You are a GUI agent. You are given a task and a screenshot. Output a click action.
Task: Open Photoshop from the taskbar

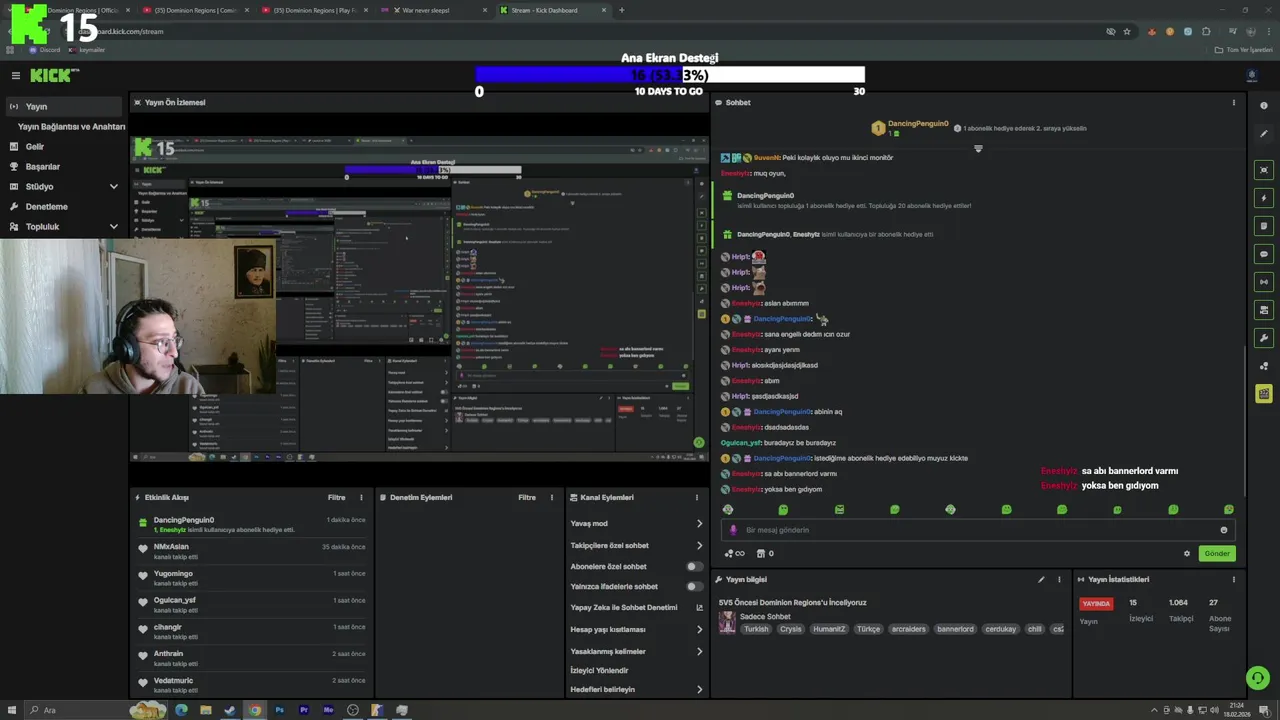click(x=280, y=710)
